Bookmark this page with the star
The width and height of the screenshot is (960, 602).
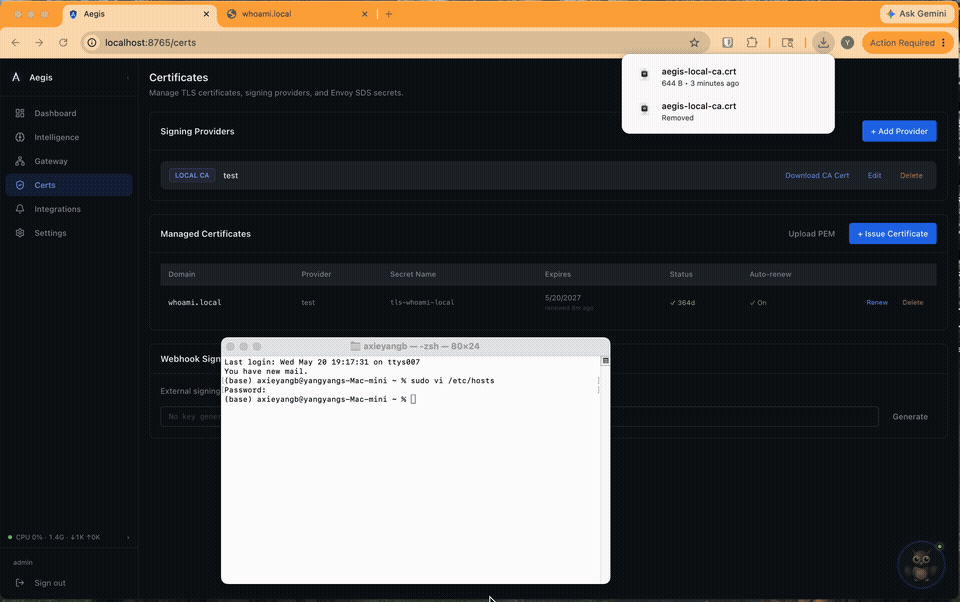click(x=694, y=43)
